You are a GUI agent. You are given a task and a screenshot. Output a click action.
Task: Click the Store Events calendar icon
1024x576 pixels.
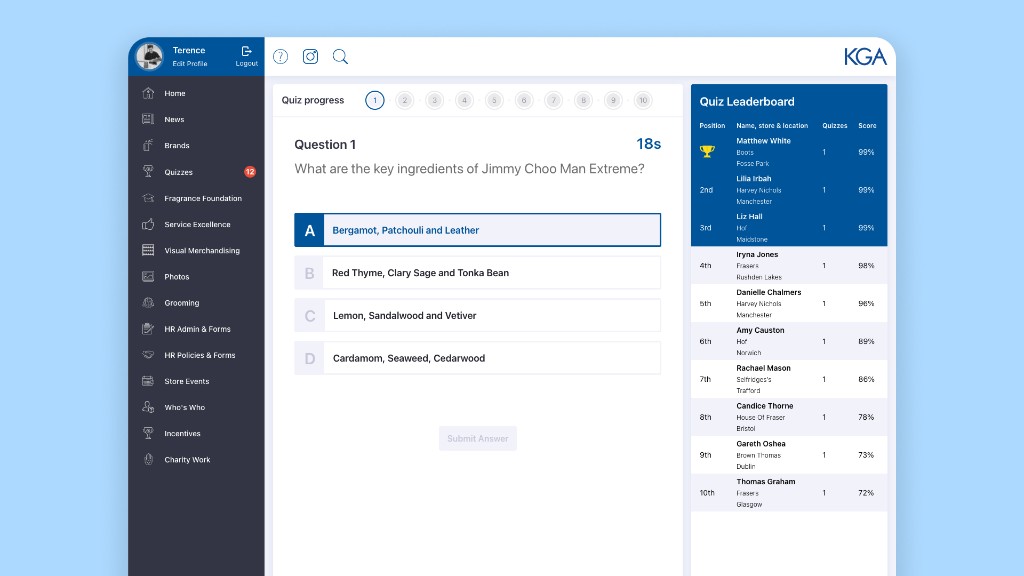click(148, 381)
